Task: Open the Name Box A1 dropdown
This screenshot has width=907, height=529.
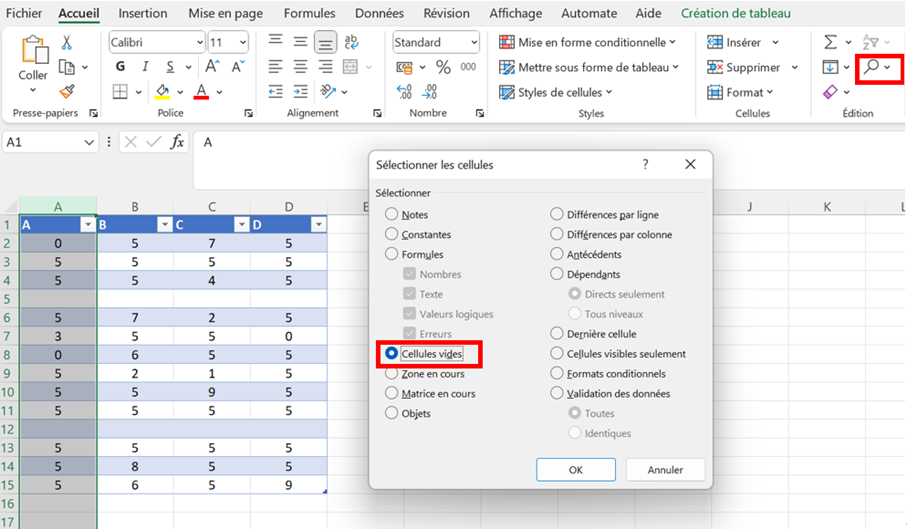Action: coord(89,142)
